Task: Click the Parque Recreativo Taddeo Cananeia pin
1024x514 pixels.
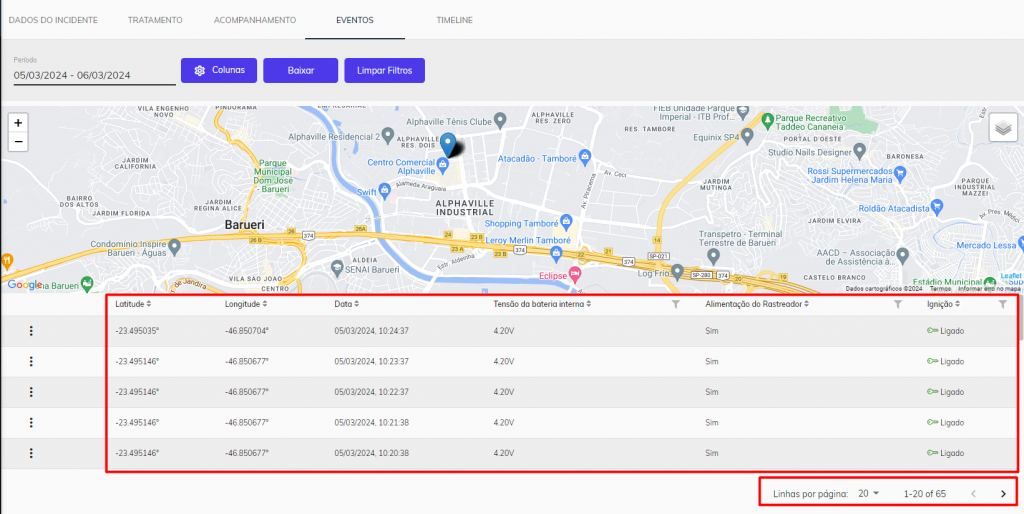Action: pyautogui.click(x=767, y=120)
